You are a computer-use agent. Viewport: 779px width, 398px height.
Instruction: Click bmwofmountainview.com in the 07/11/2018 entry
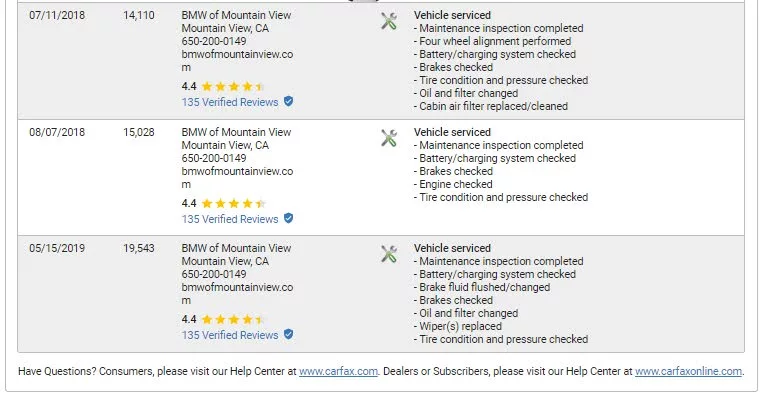tap(237, 61)
